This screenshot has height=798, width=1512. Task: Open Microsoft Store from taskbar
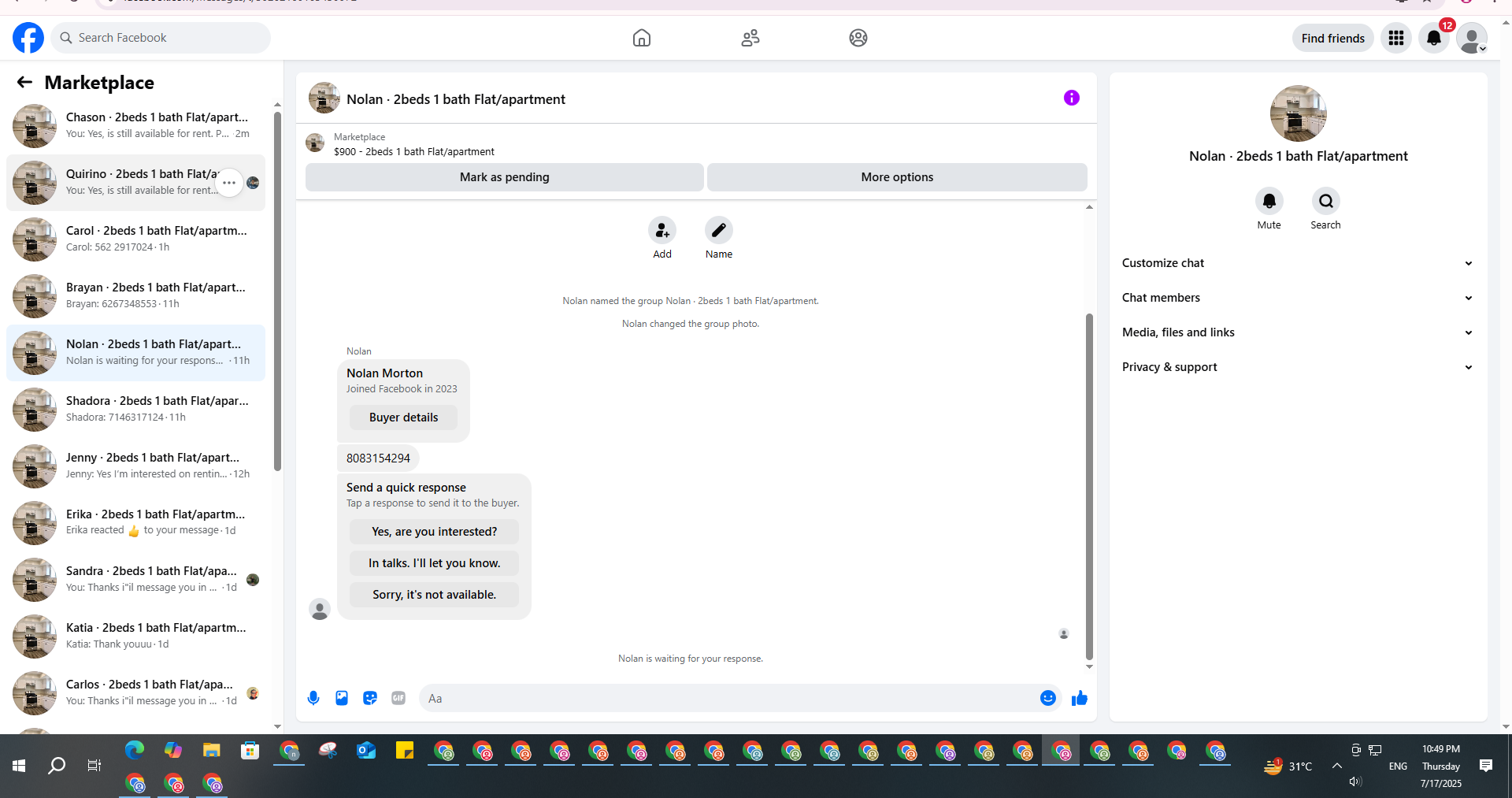[x=250, y=751]
